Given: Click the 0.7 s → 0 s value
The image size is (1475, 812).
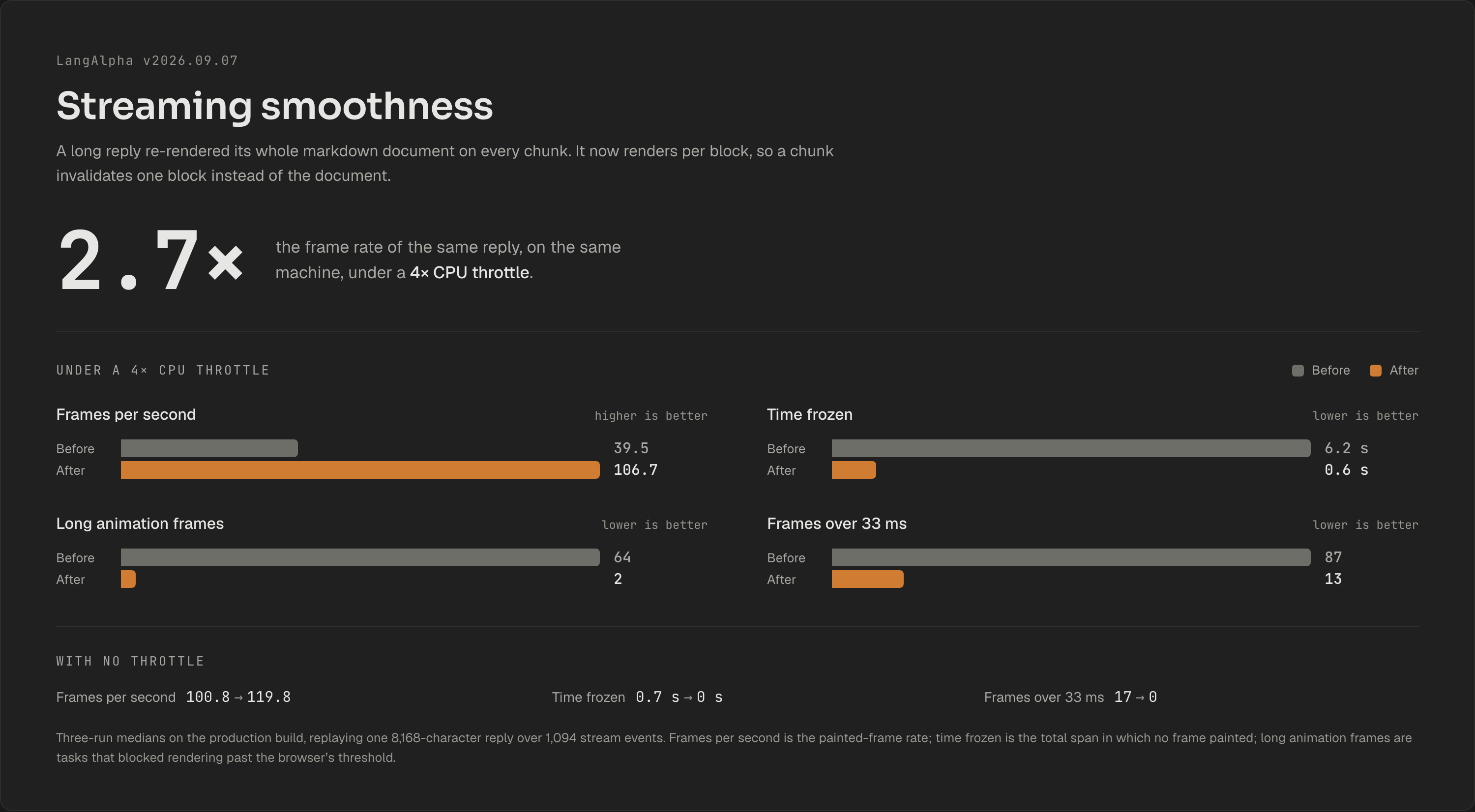Looking at the screenshot, I should pyautogui.click(x=679, y=697).
